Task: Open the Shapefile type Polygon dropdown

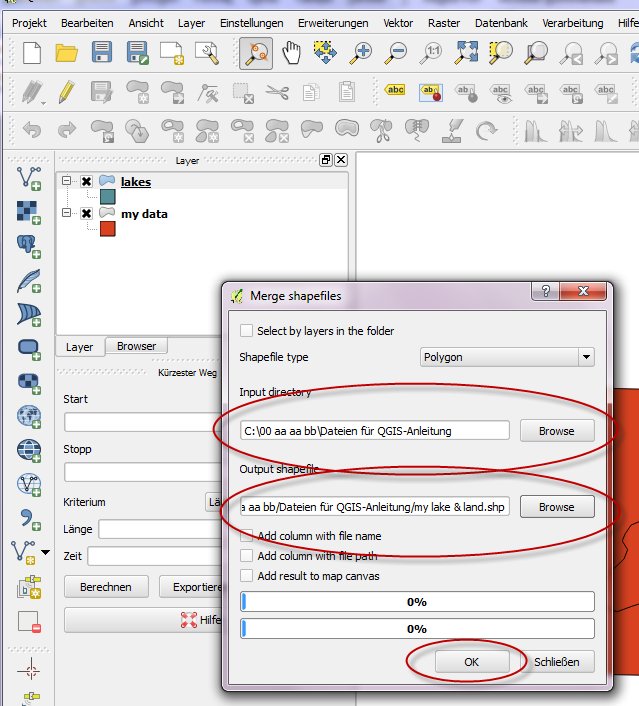Action: 506,357
